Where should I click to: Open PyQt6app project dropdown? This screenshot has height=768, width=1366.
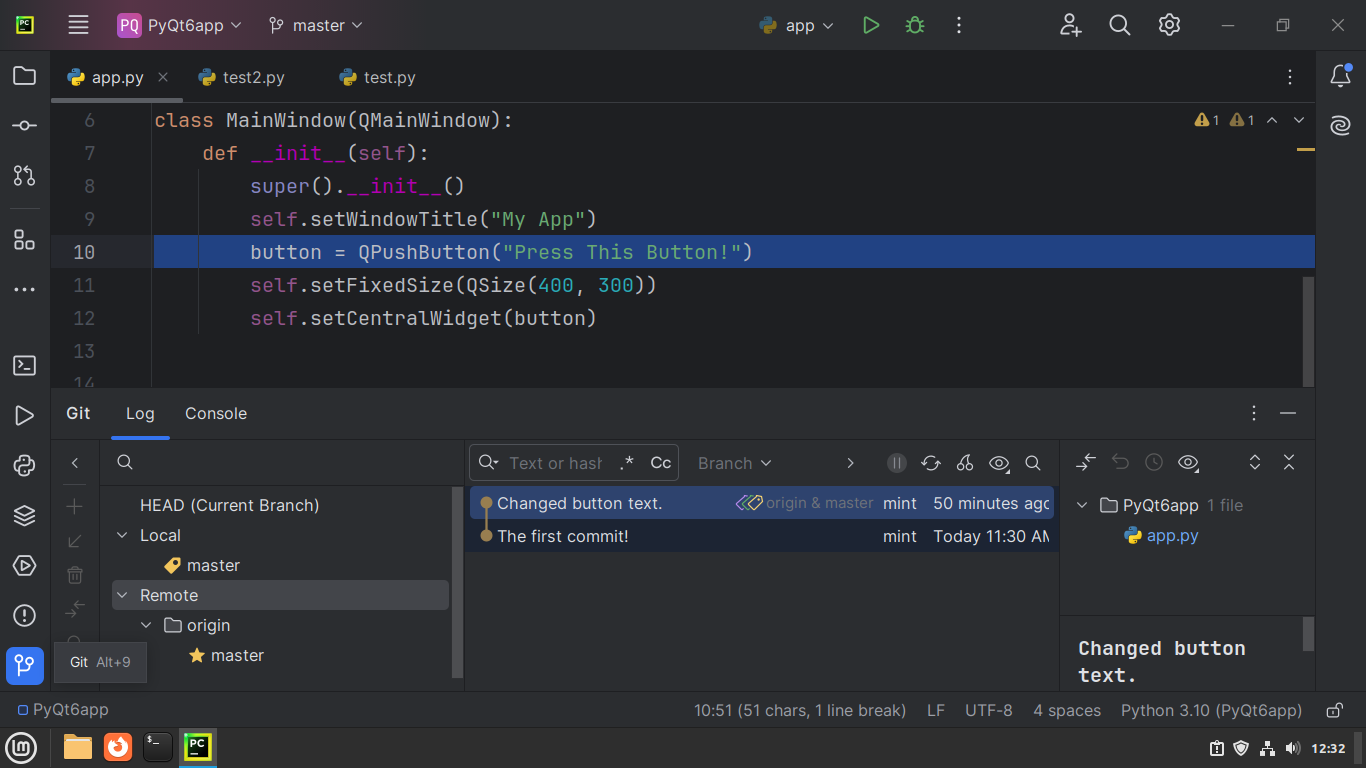[180, 26]
